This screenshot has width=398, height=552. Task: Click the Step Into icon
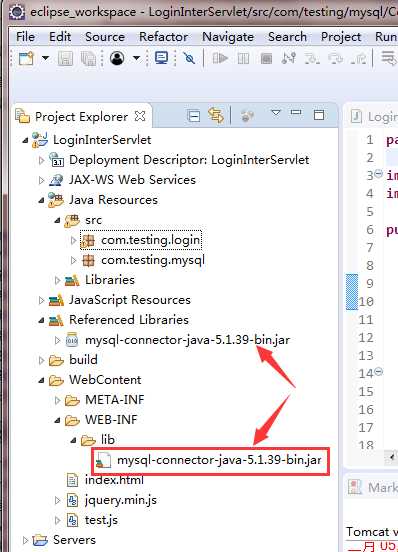(312, 58)
